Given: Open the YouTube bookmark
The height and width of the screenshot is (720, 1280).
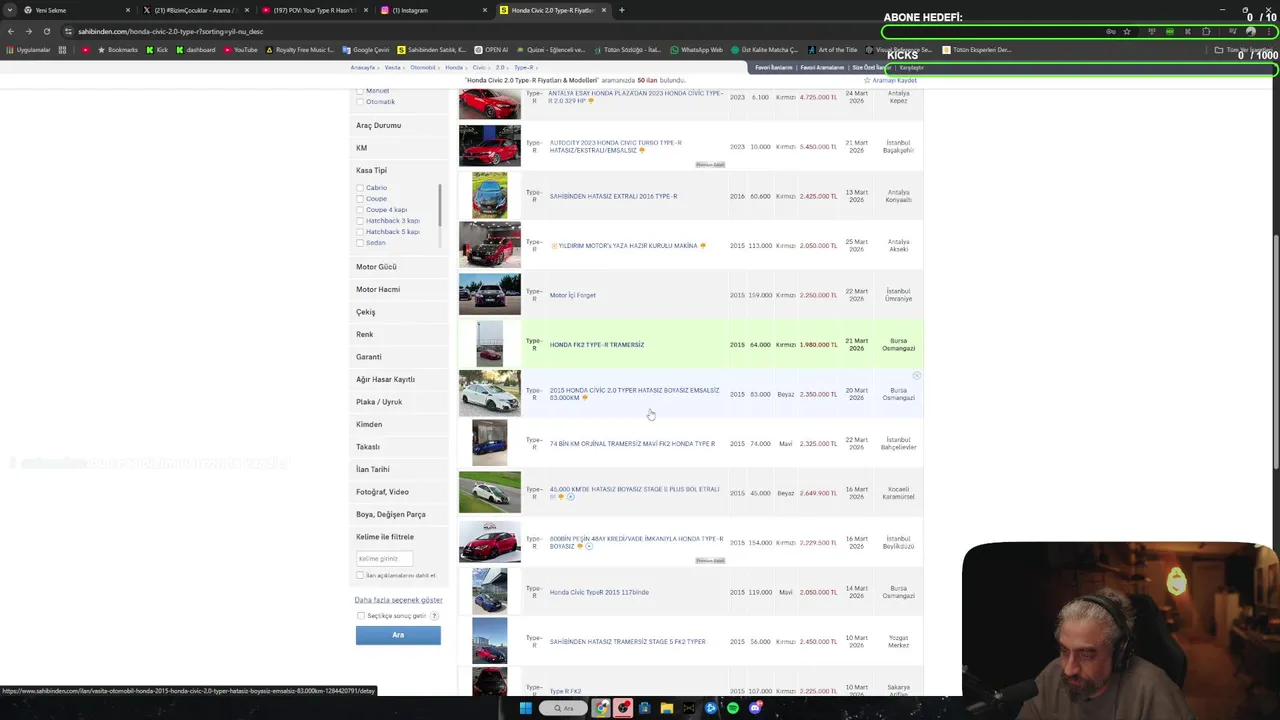Looking at the screenshot, I should 240,50.
